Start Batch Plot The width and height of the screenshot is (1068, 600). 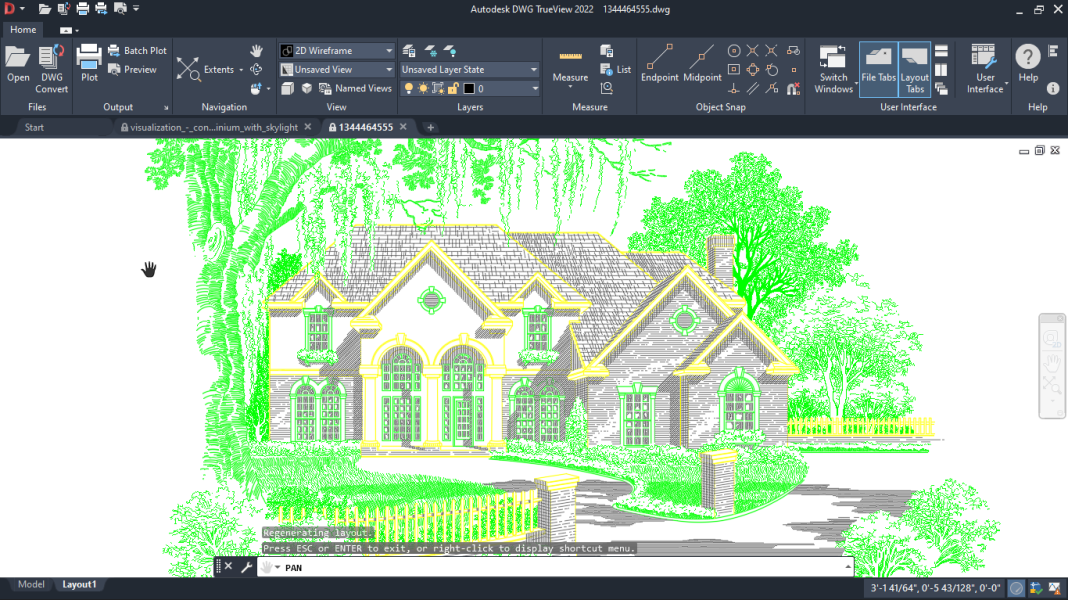(137, 50)
